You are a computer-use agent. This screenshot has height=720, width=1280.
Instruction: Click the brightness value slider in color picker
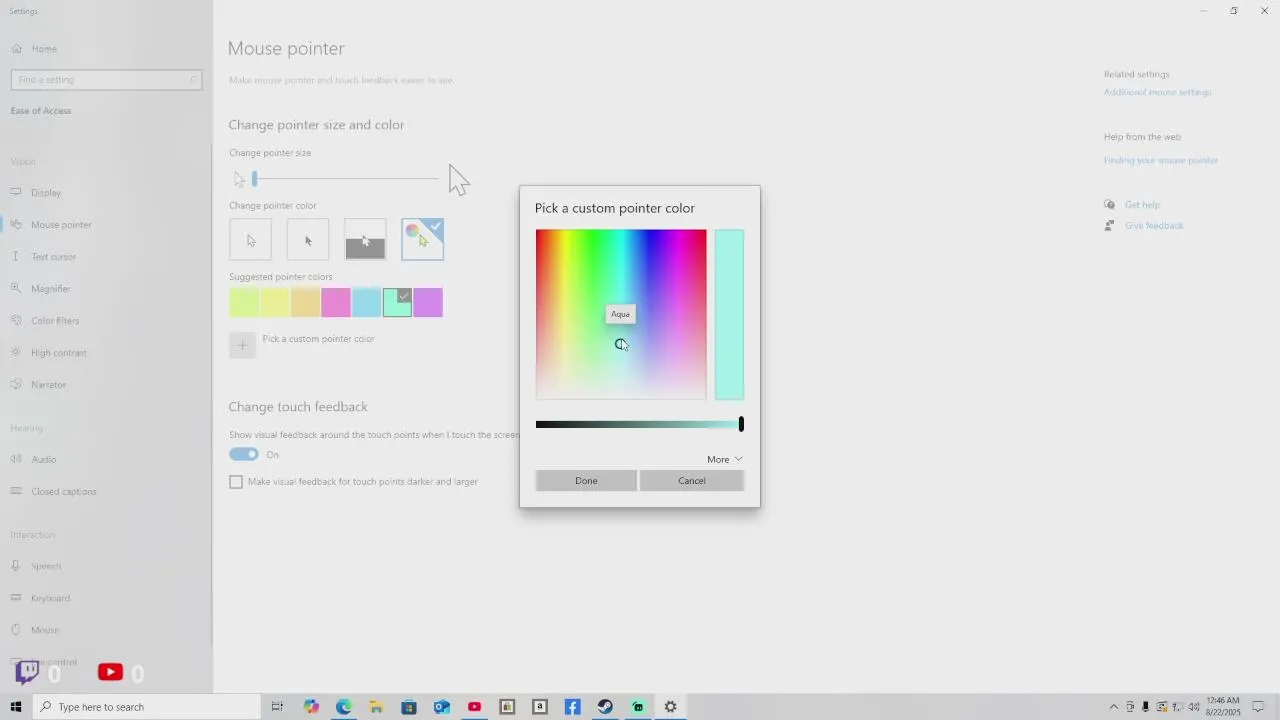[x=640, y=424]
